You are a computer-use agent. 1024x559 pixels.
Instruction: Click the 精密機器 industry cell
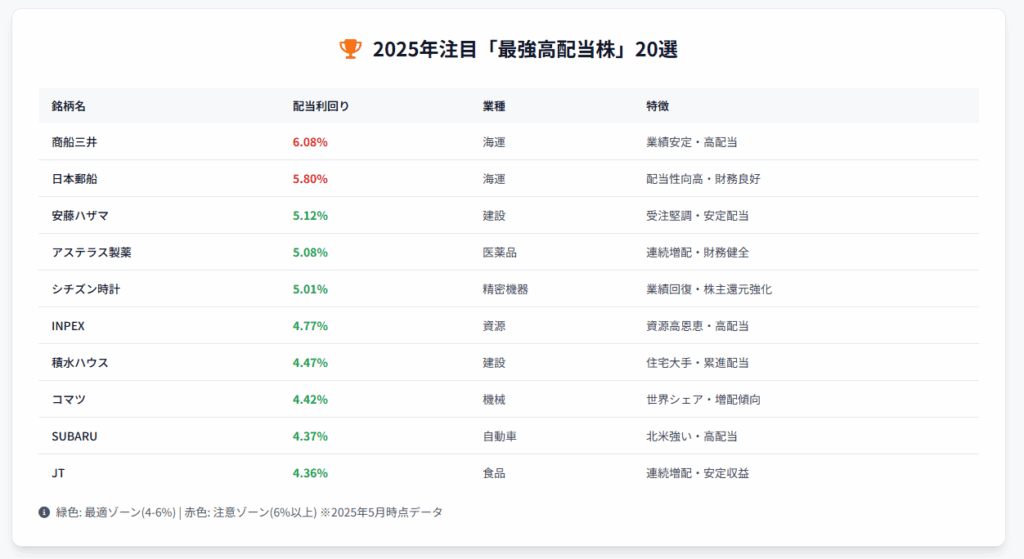pyautogui.click(x=505, y=289)
